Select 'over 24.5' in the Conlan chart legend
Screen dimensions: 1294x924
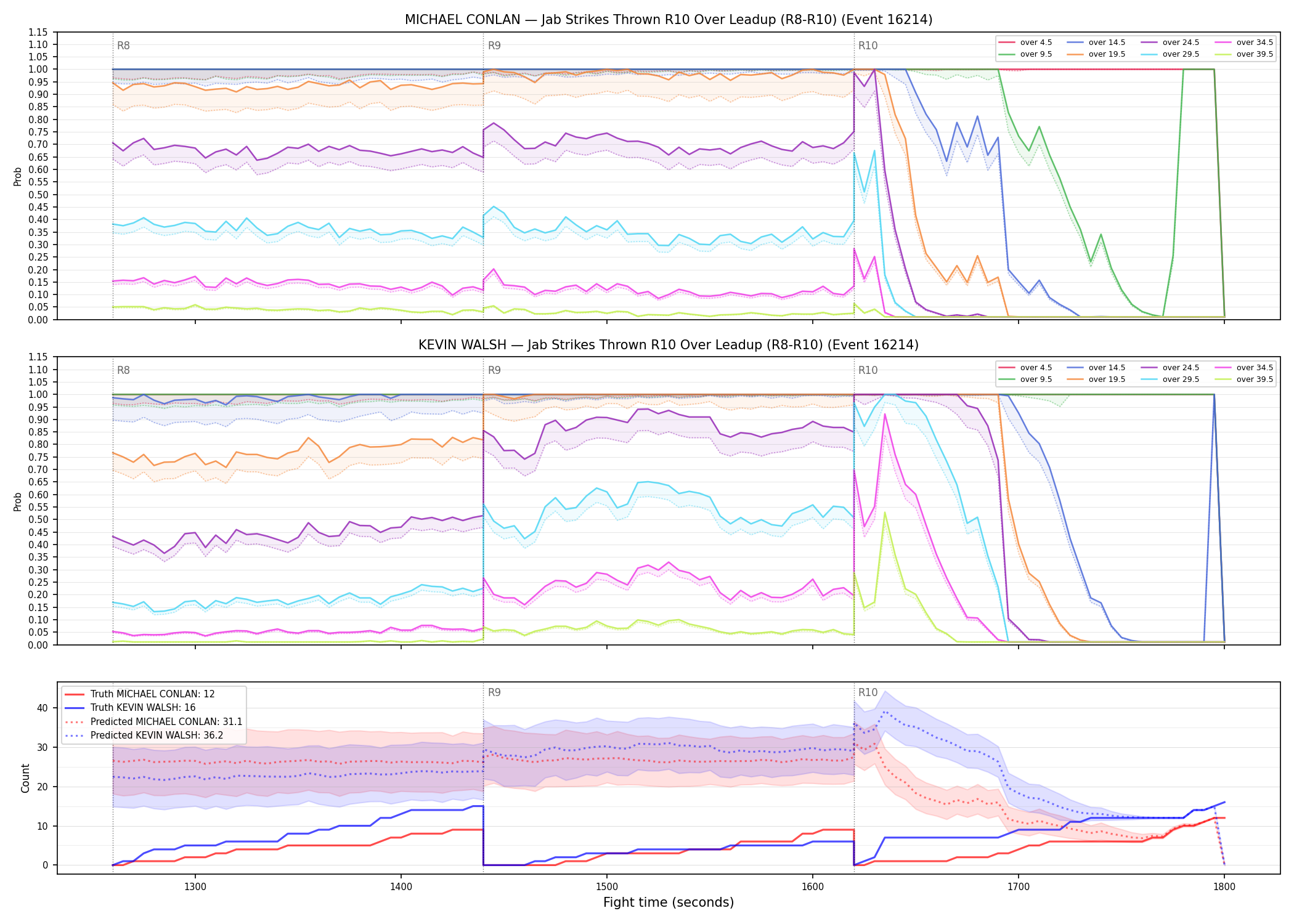pos(1170,43)
